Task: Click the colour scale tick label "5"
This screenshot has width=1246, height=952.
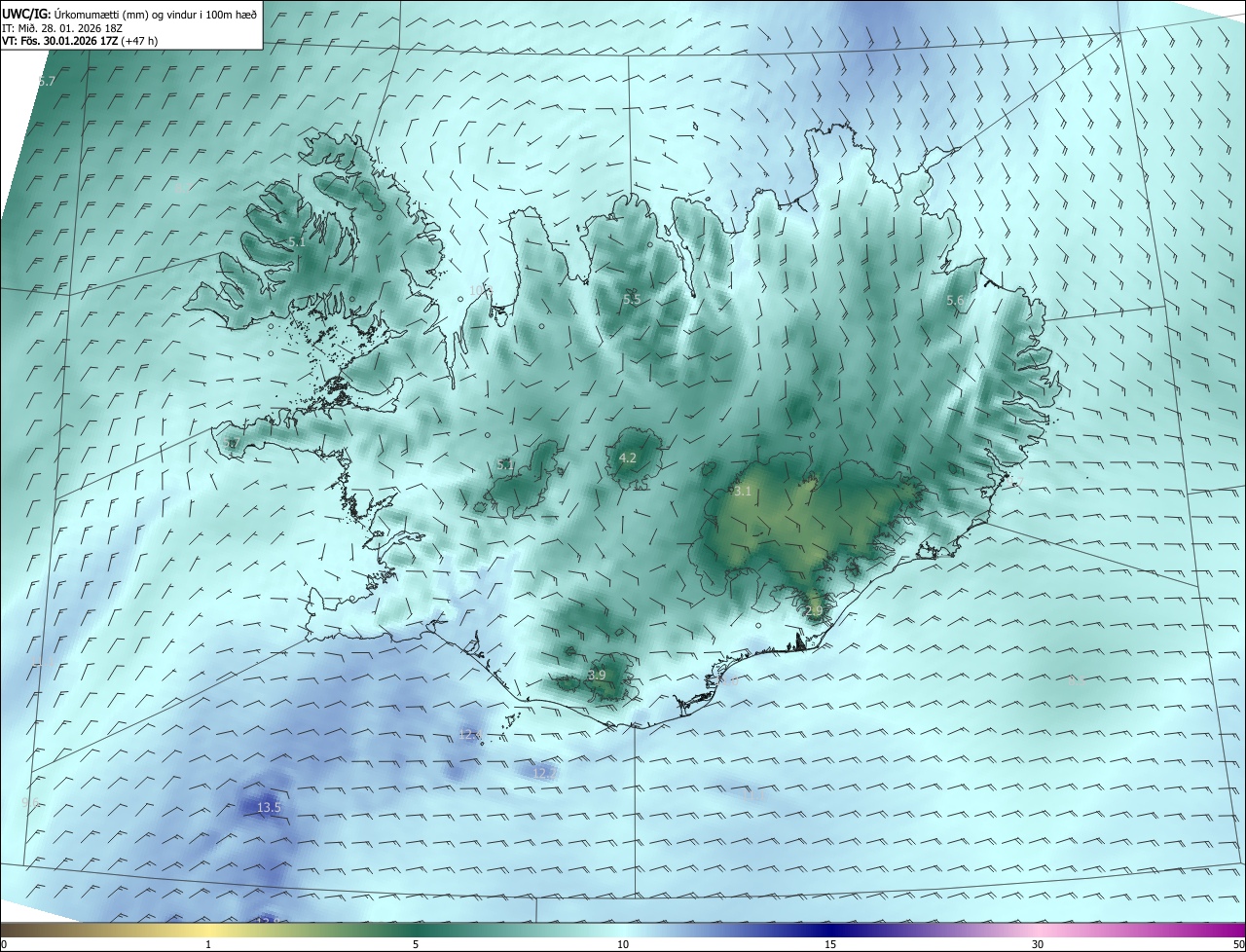Action: (416, 944)
